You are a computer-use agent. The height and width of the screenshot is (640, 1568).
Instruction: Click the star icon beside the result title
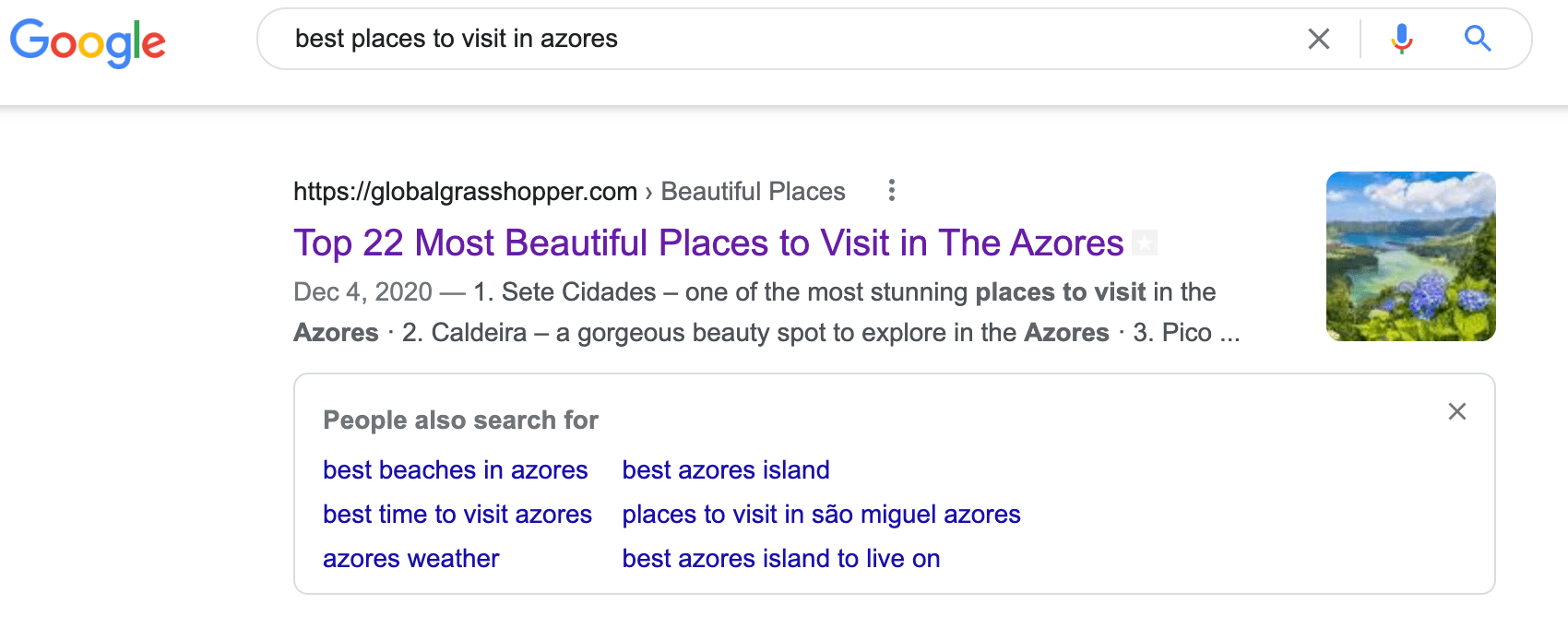click(1145, 243)
